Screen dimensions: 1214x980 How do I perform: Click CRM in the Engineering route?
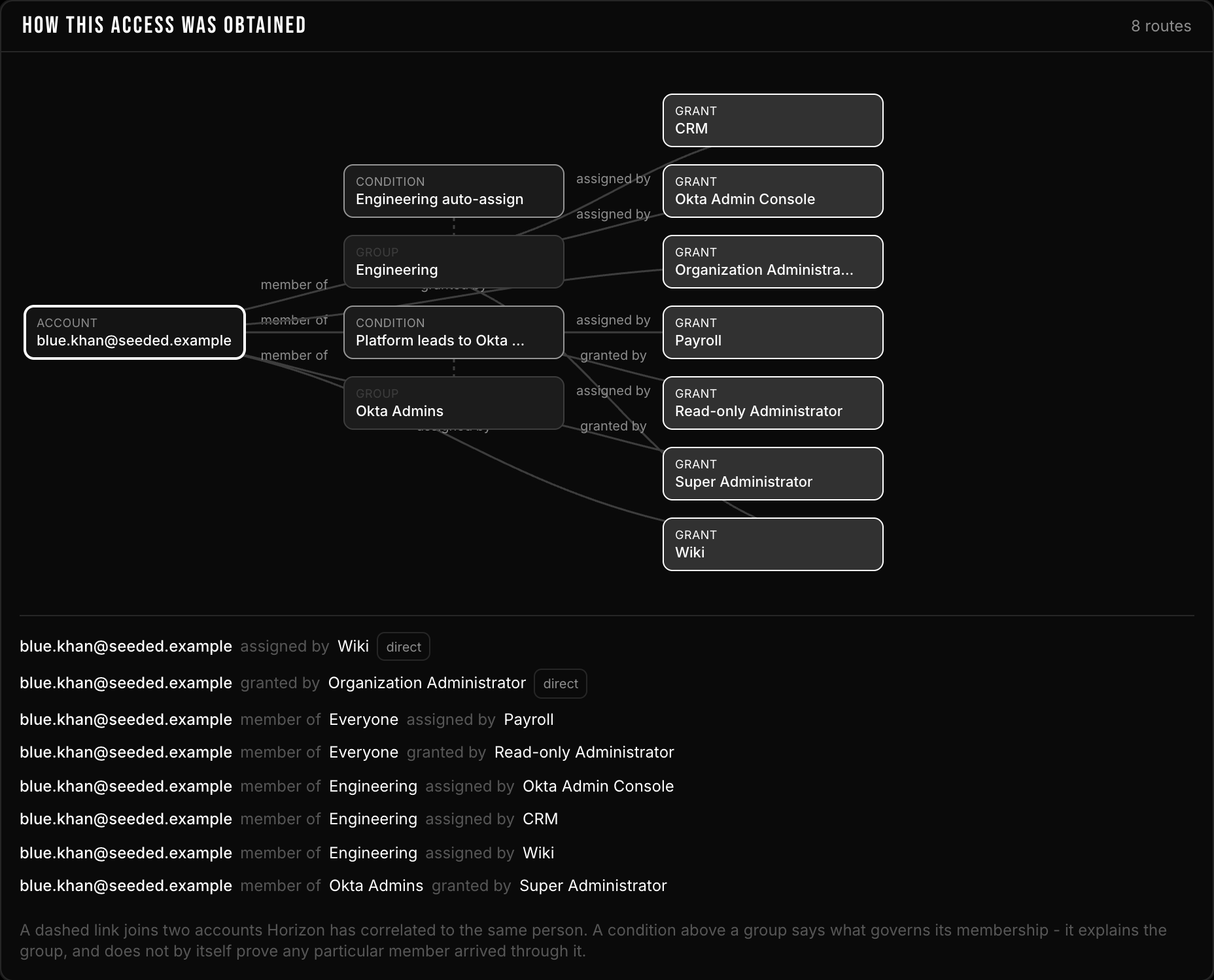point(540,819)
